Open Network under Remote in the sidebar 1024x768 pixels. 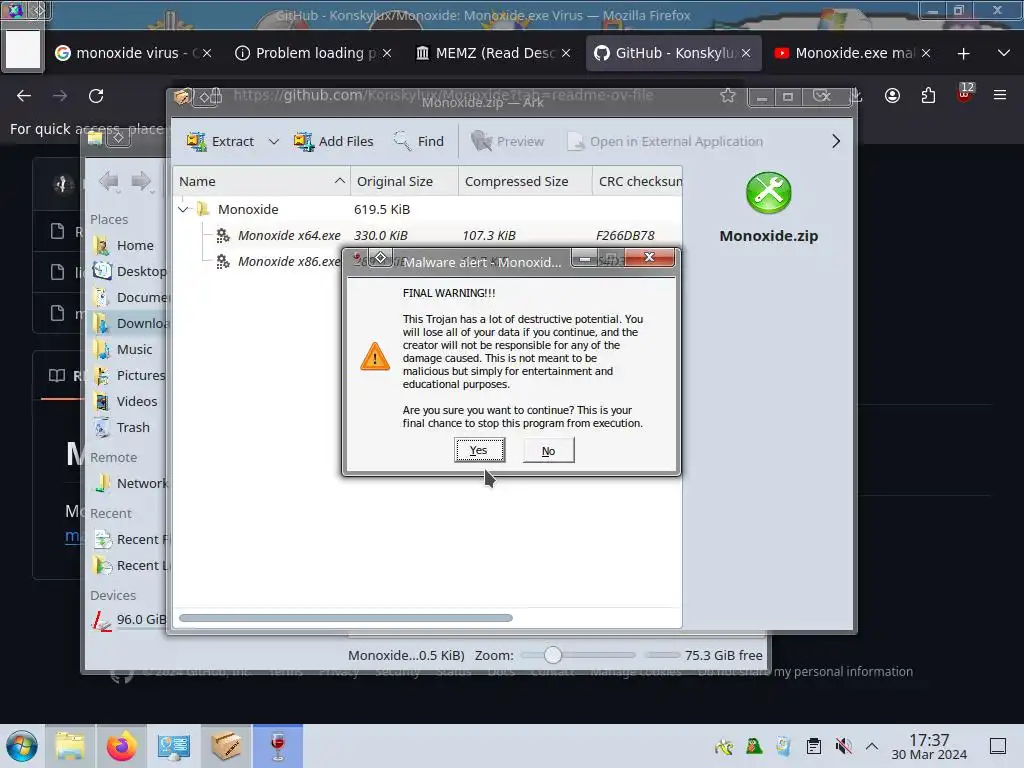click(x=128, y=483)
